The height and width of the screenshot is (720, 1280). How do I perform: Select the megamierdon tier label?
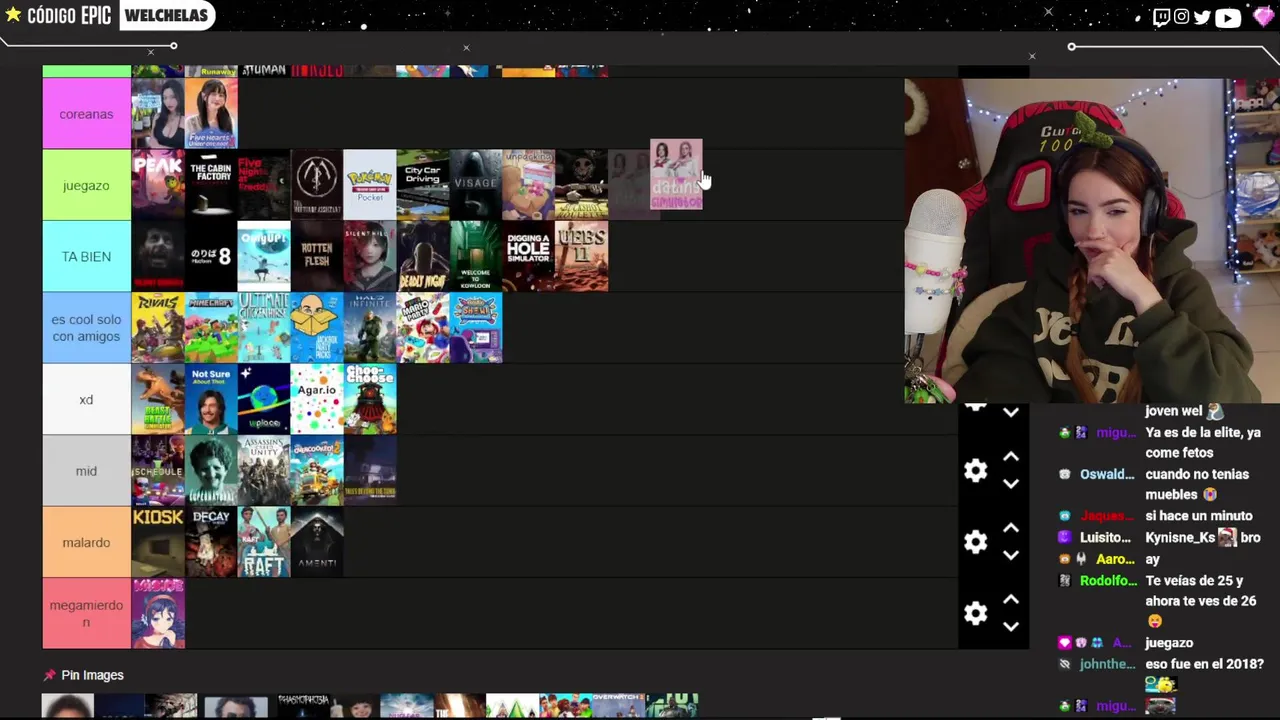tap(86, 613)
